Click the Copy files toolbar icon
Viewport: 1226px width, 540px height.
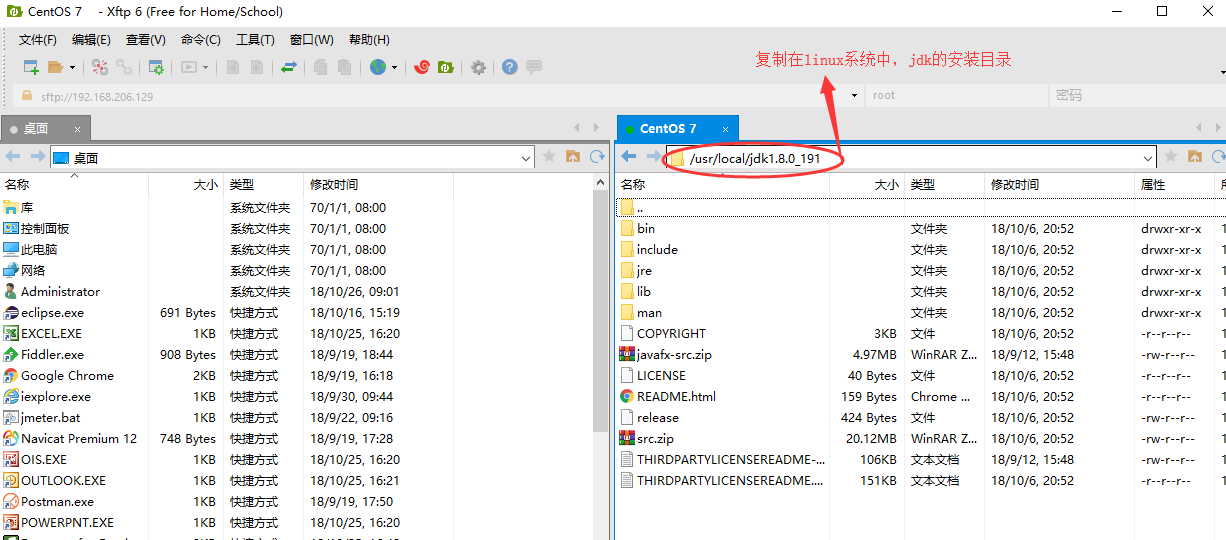pos(320,67)
